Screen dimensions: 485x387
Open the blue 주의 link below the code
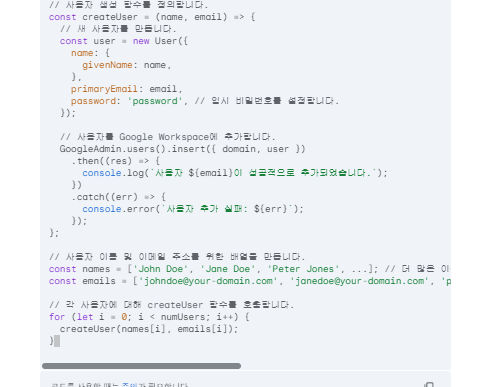(x=130, y=385)
